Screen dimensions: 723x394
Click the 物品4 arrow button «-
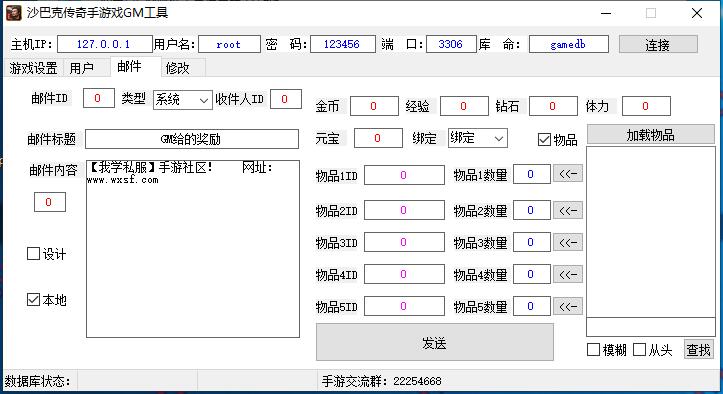[x=568, y=275]
